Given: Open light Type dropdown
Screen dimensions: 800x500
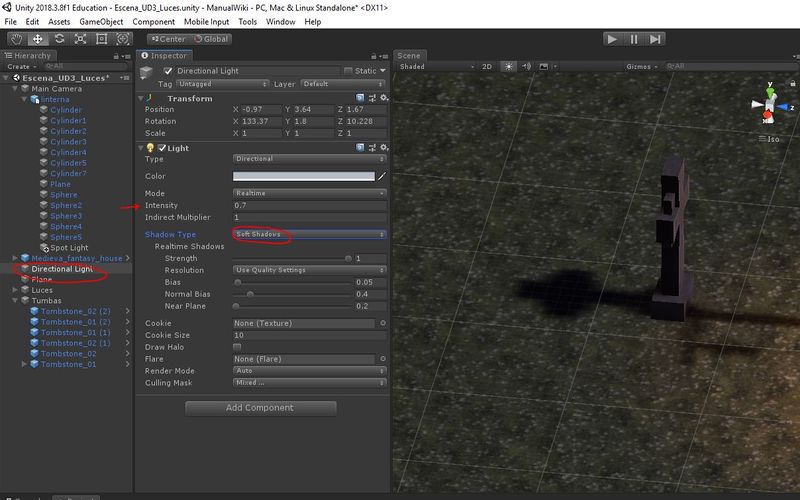Looking at the screenshot, I should pyautogui.click(x=309, y=159).
